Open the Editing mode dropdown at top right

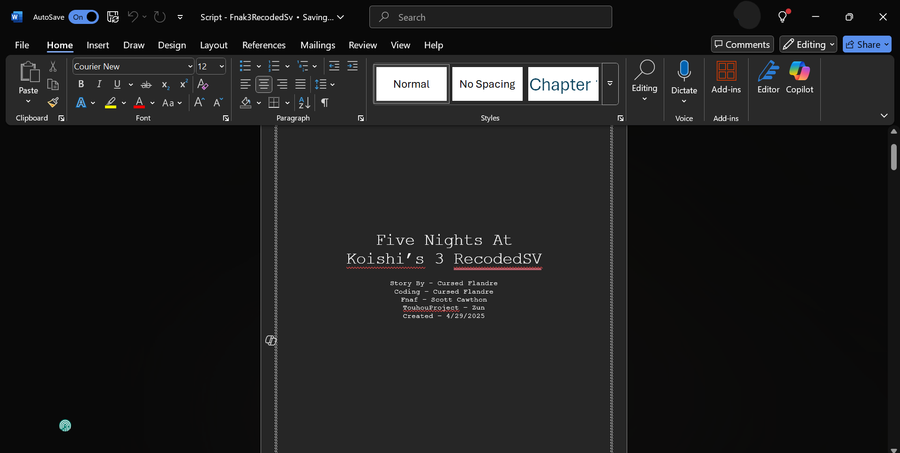pos(809,44)
